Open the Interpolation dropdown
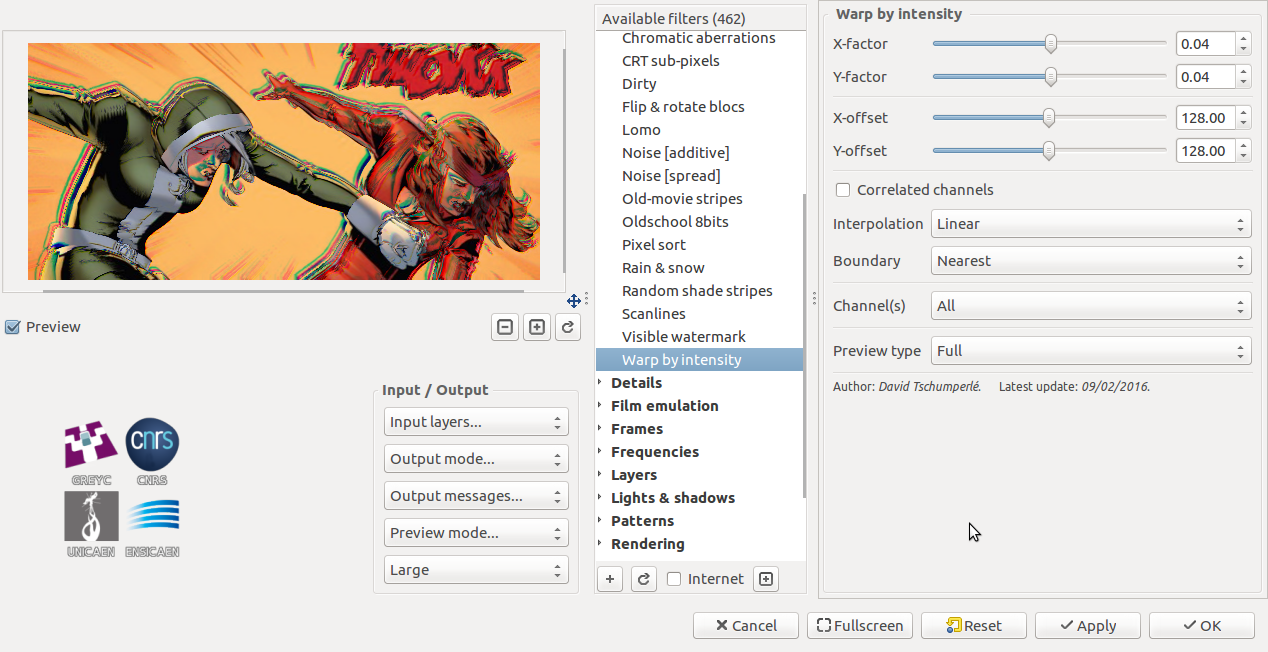The image size is (1268, 652). (1091, 224)
